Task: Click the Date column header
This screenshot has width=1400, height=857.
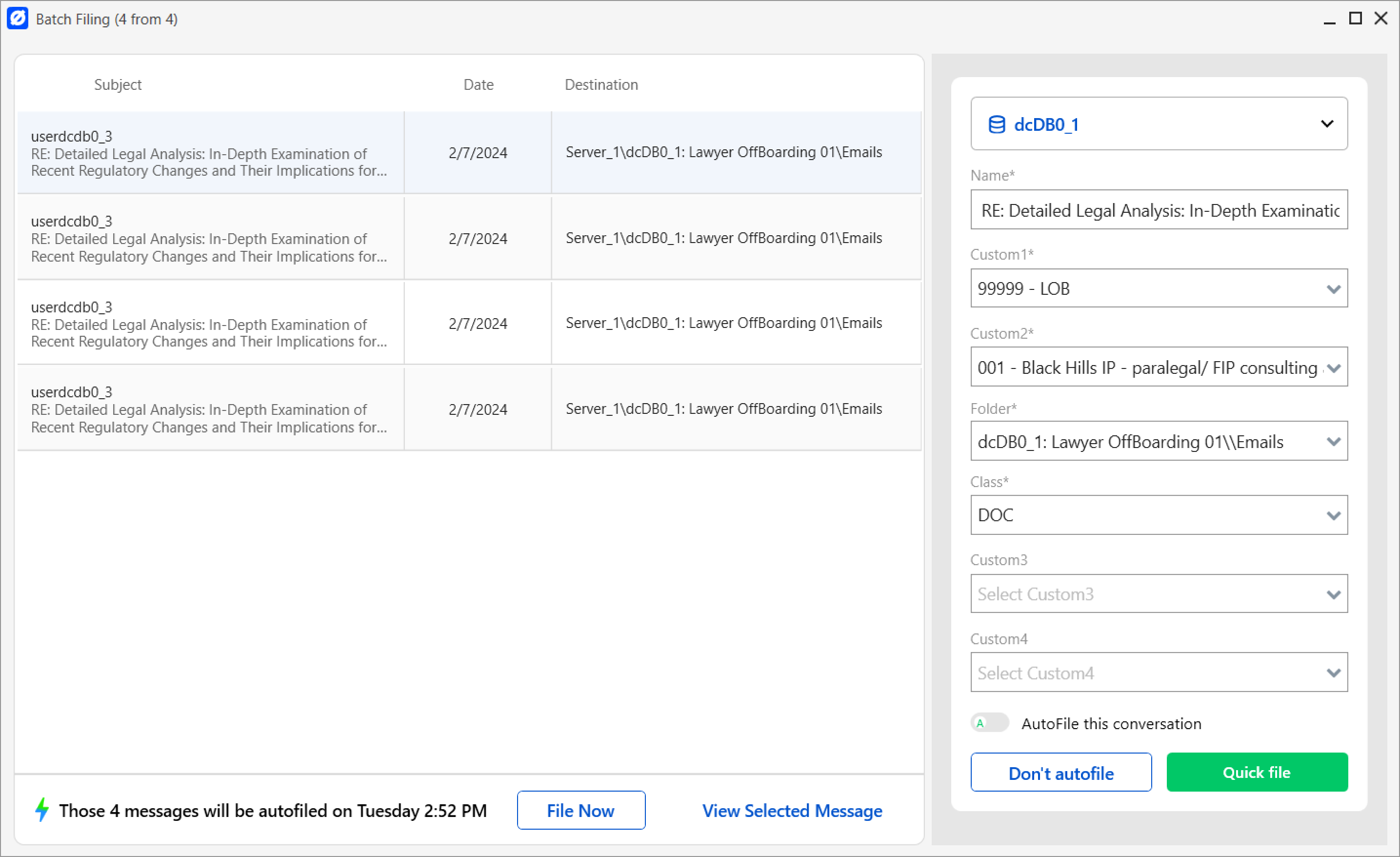Action: [479, 84]
